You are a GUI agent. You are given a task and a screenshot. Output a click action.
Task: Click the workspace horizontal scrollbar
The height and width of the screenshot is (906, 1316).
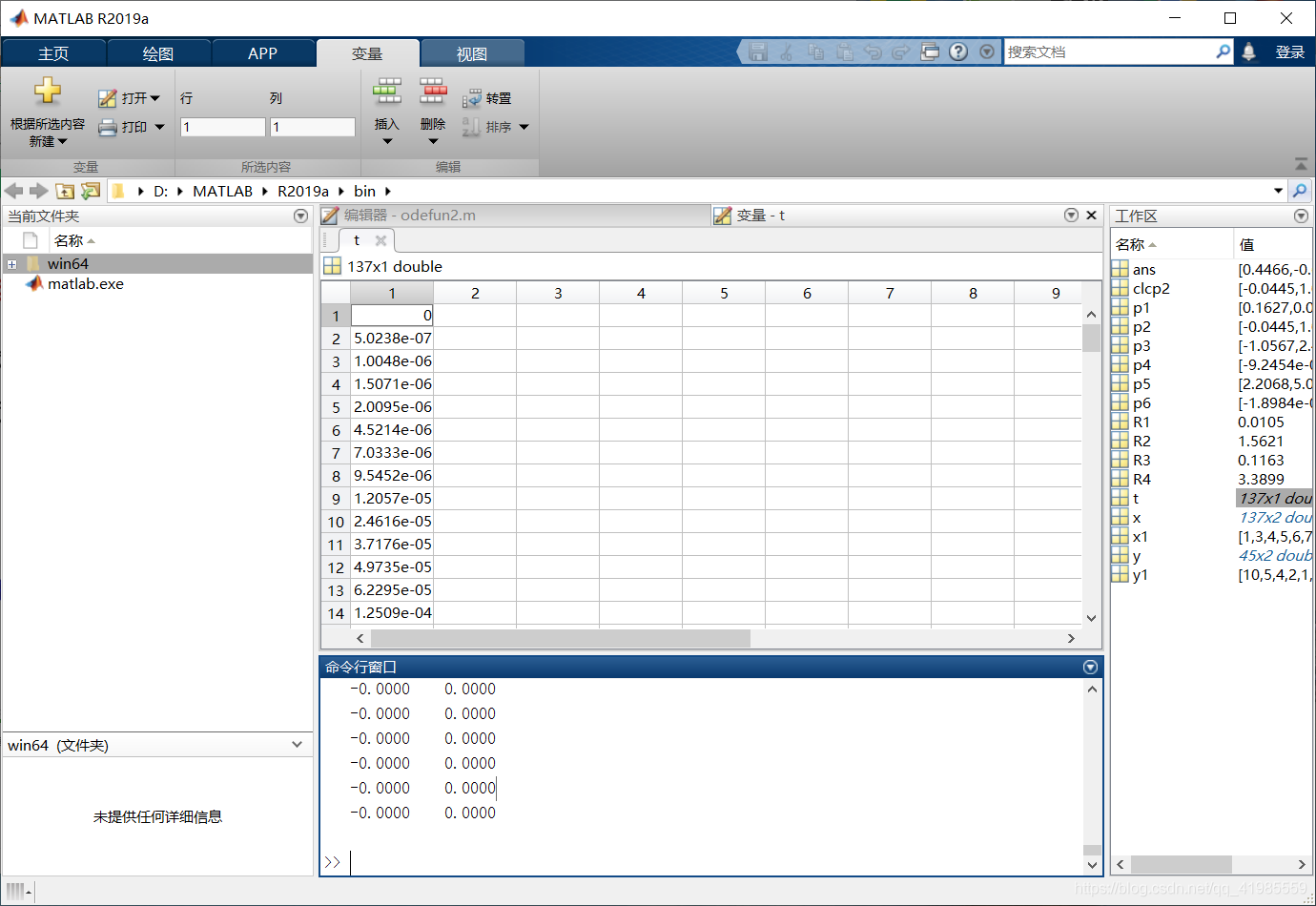(x=1182, y=864)
